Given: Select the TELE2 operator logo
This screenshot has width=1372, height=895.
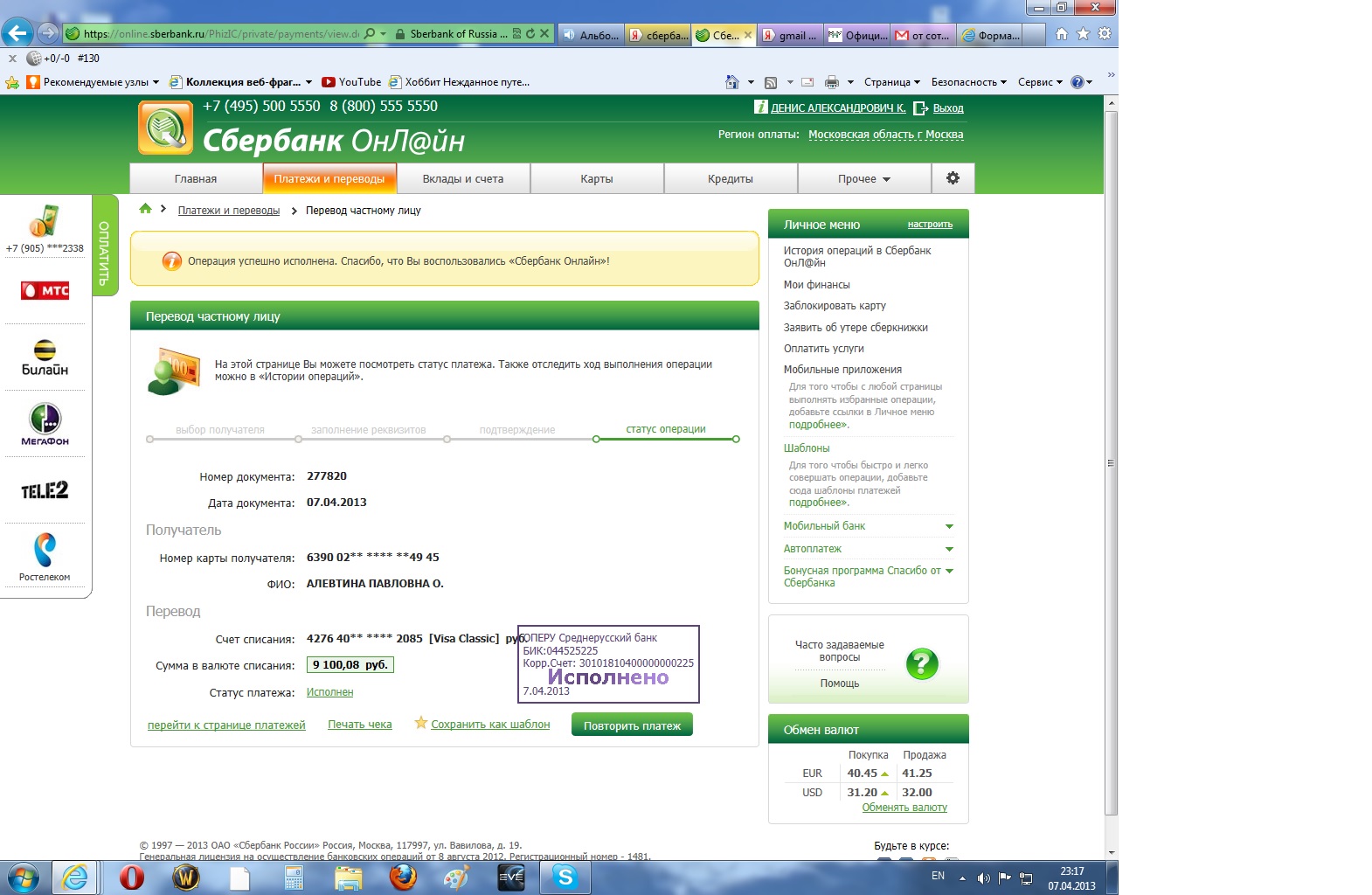Looking at the screenshot, I should click(x=45, y=490).
